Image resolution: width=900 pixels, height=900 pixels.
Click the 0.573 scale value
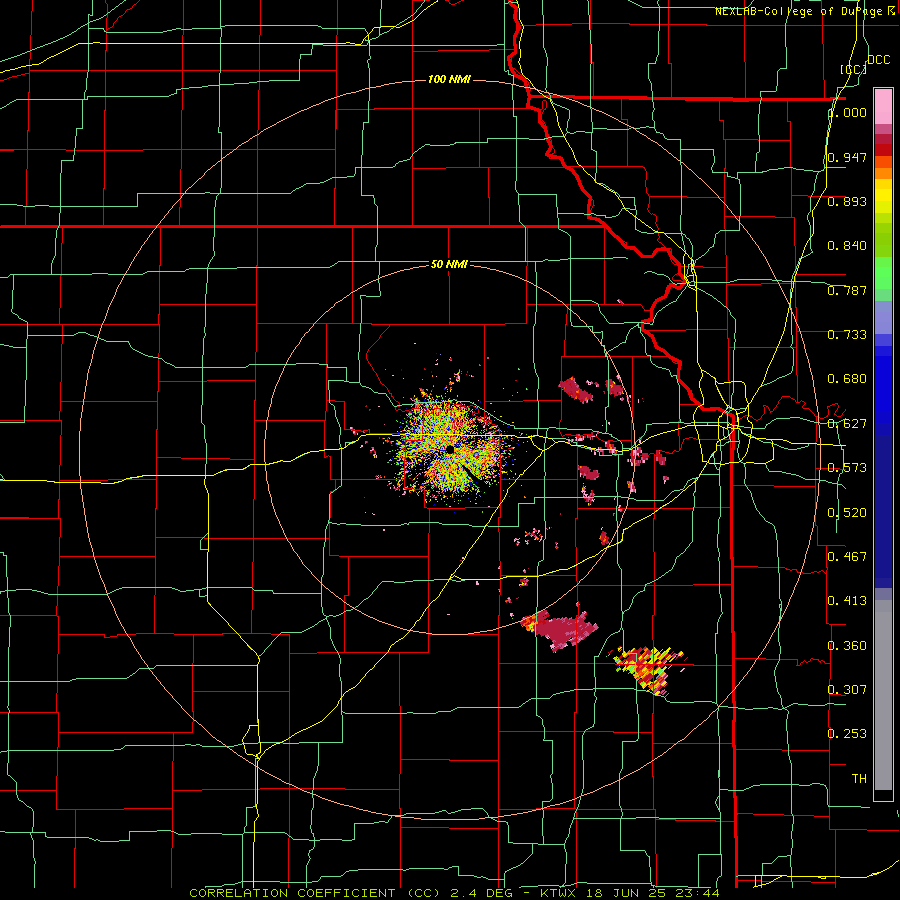(847, 468)
